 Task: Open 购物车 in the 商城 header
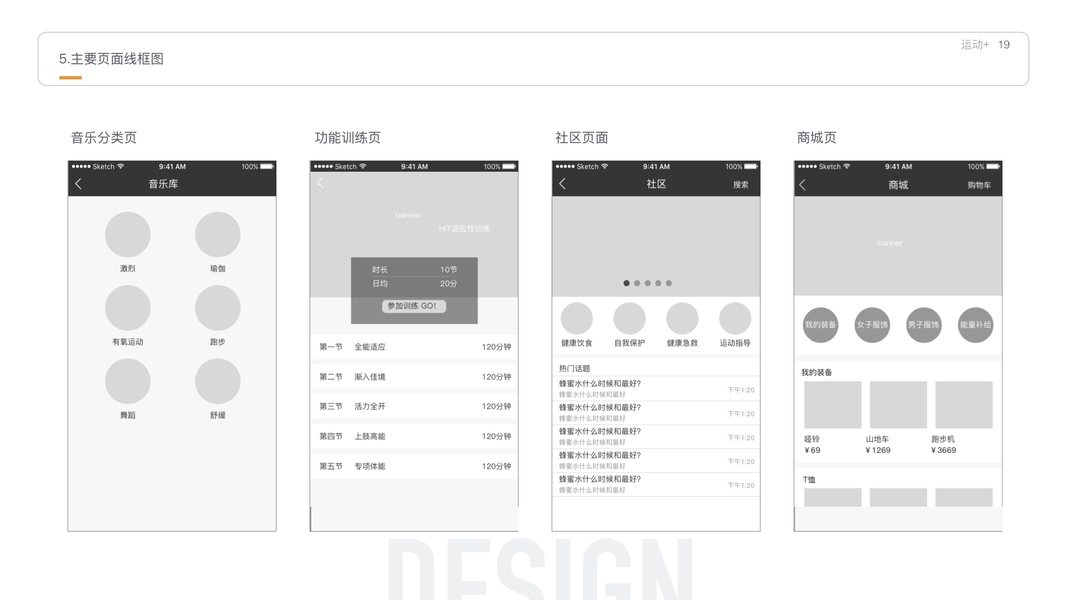coord(979,185)
